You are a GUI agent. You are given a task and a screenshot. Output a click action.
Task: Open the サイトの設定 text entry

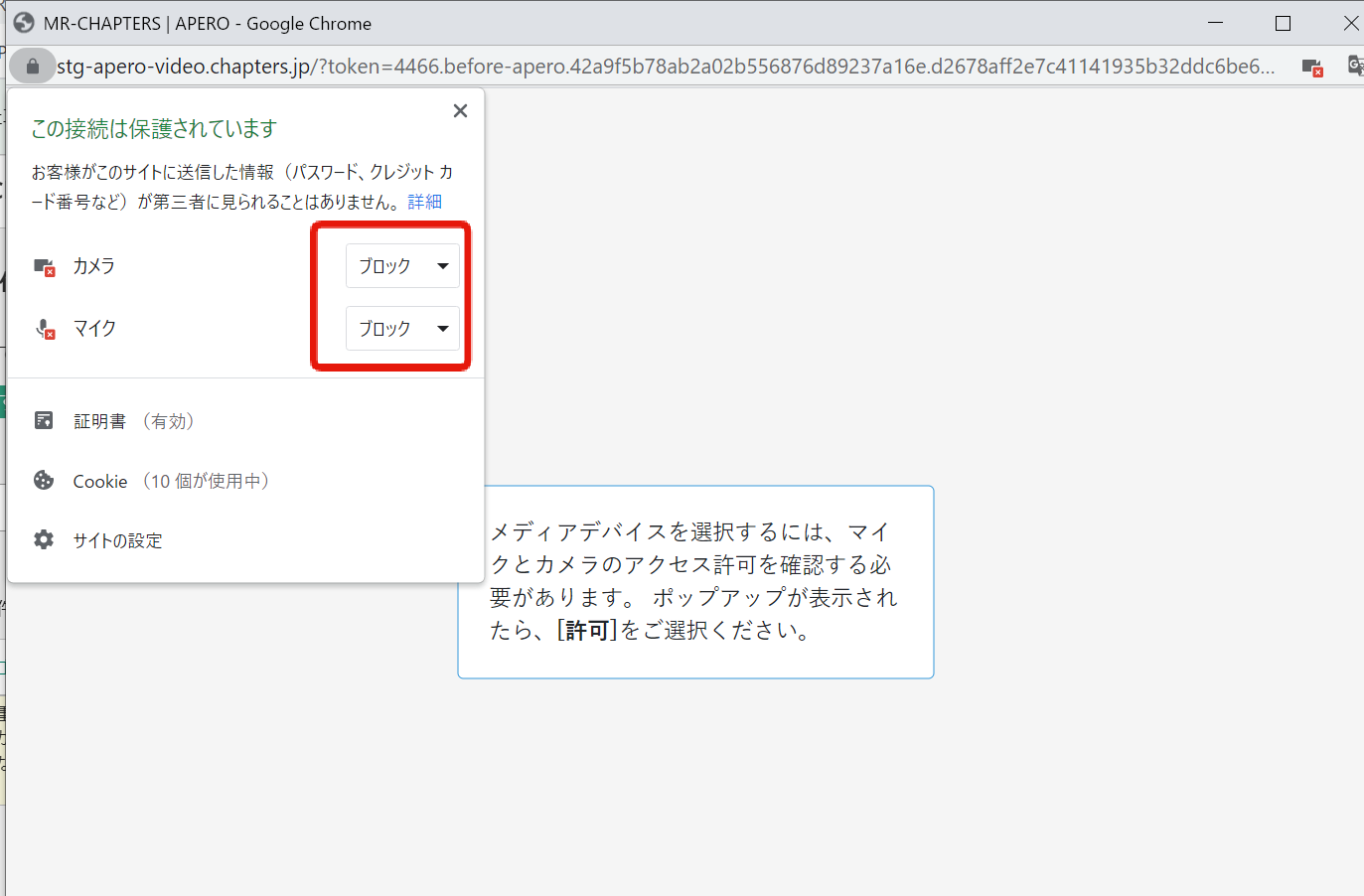pos(117,540)
